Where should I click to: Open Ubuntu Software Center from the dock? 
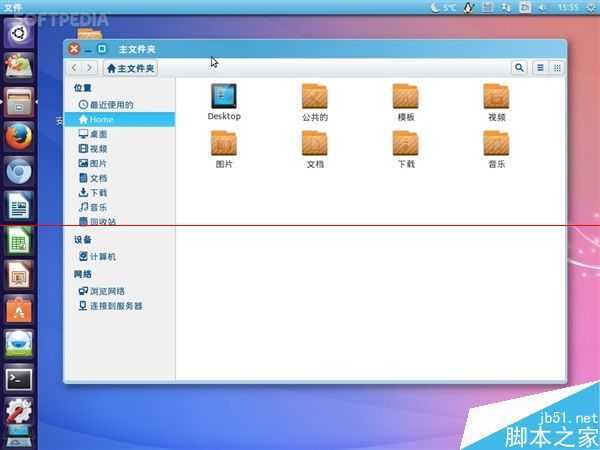(x=19, y=310)
